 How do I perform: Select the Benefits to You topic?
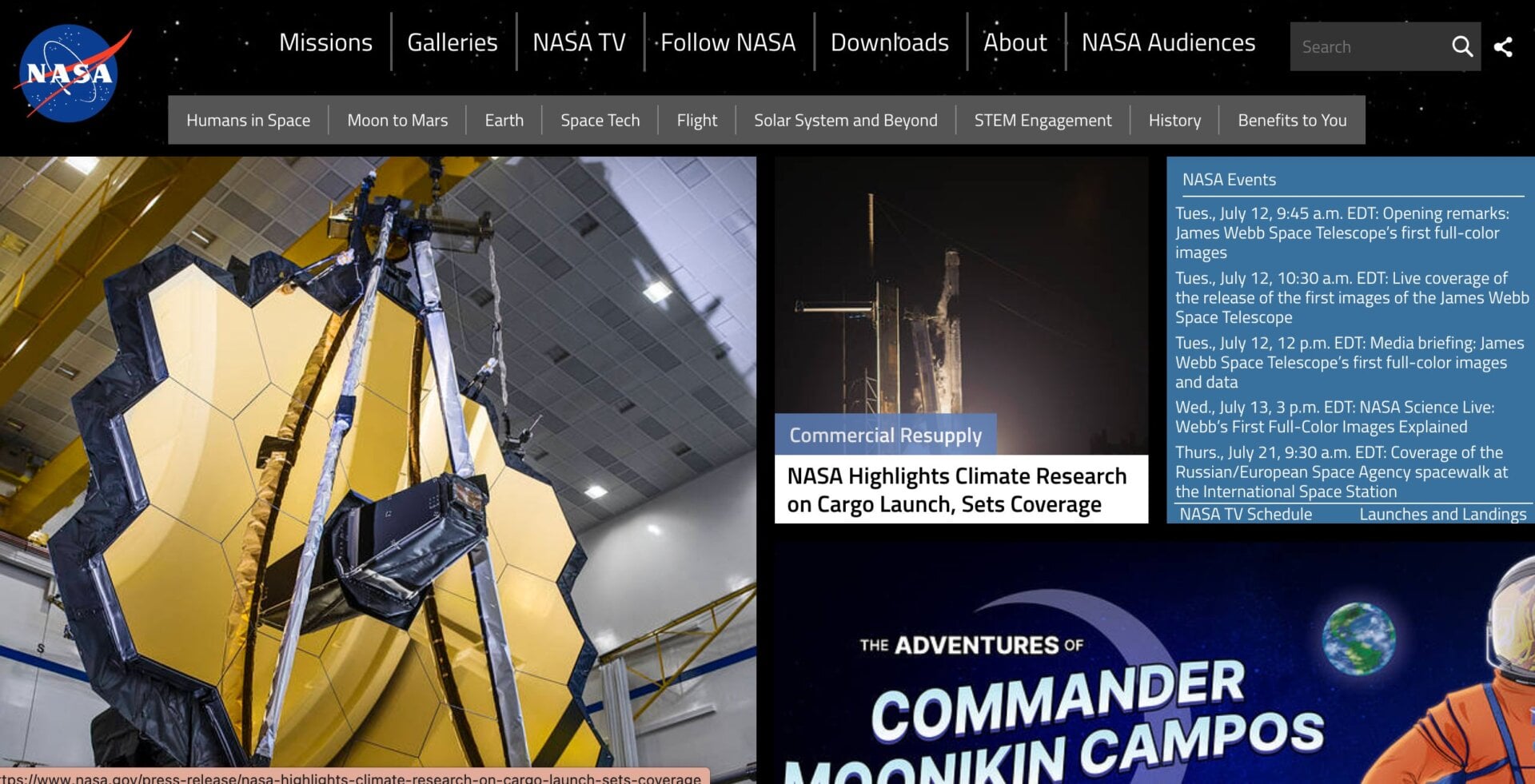(x=1293, y=120)
